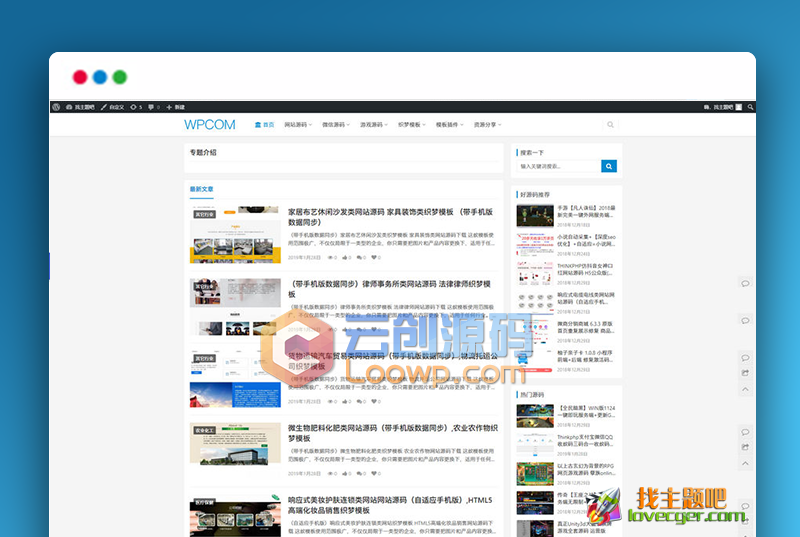Go to the 首页 home menu item
This screenshot has height=537, width=800.
pos(264,125)
